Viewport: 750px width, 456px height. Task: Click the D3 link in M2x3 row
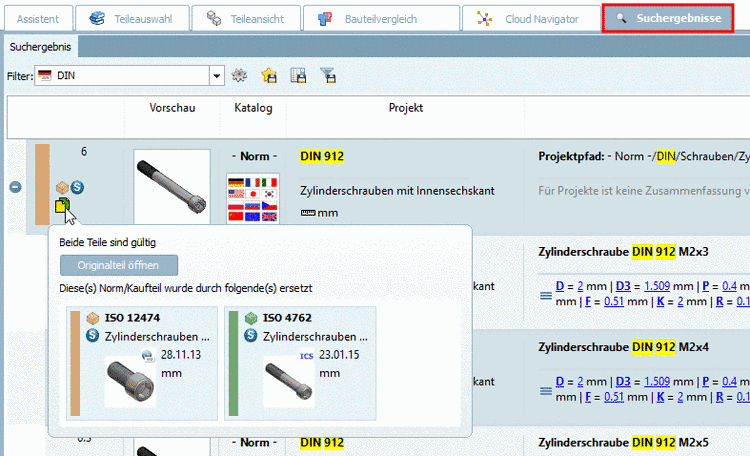pyautogui.click(x=623, y=286)
